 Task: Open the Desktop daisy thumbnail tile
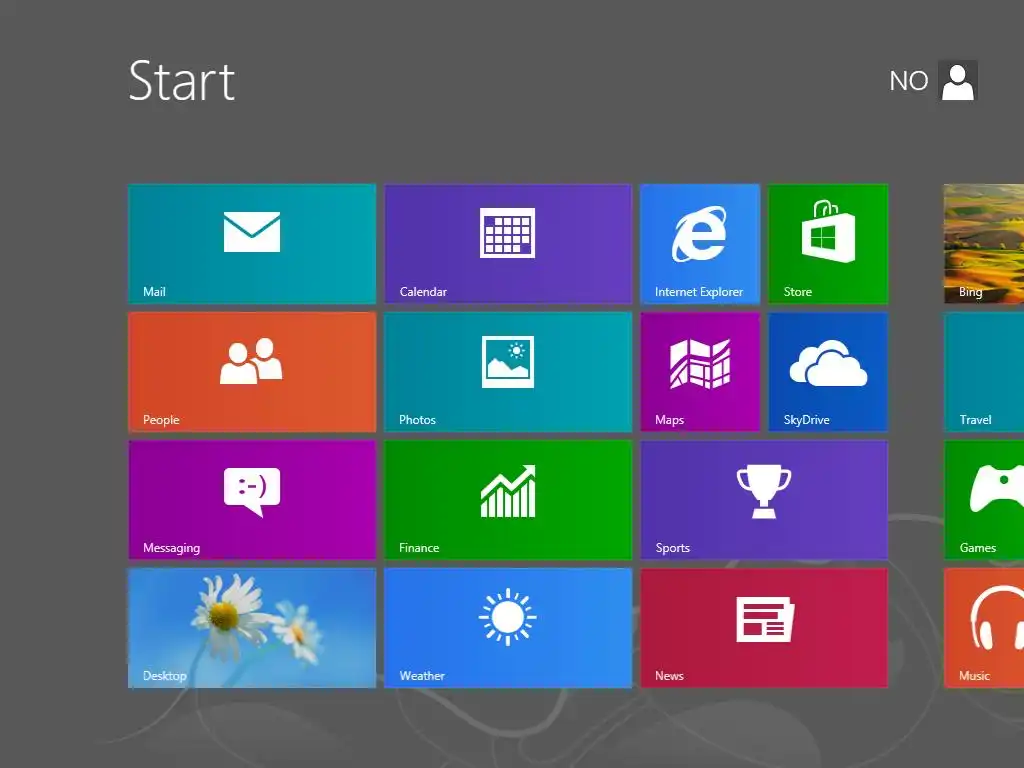pos(252,628)
